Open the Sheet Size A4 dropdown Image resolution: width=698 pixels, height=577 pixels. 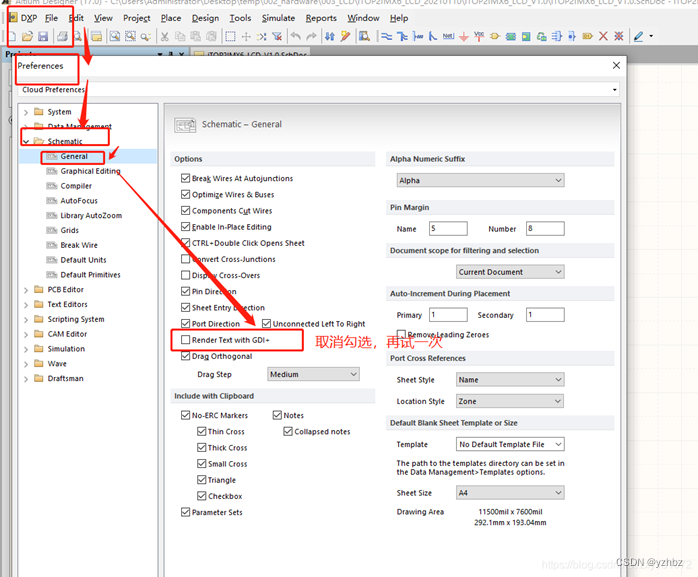click(510, 492)
